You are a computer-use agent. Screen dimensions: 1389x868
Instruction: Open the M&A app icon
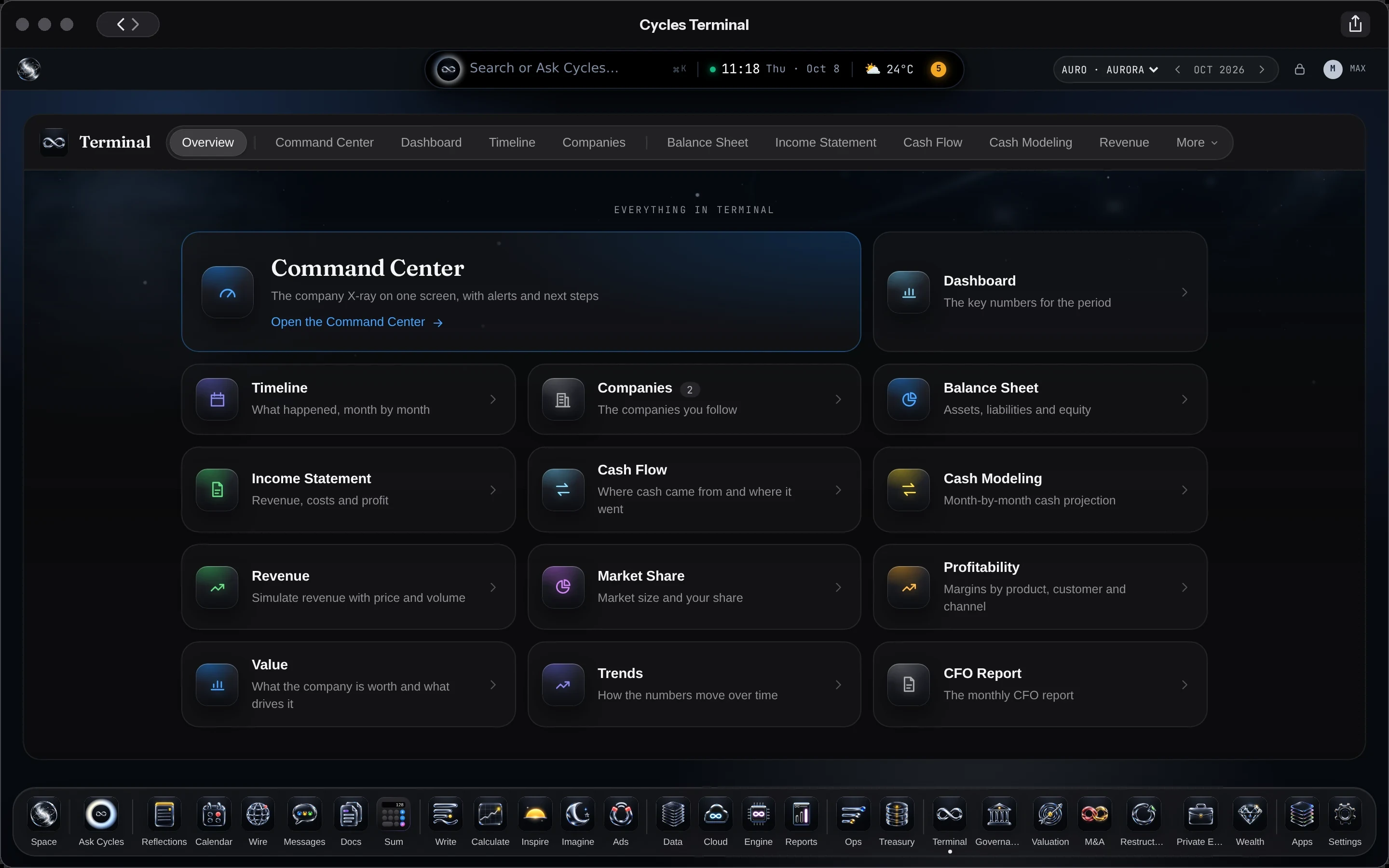1094,814
